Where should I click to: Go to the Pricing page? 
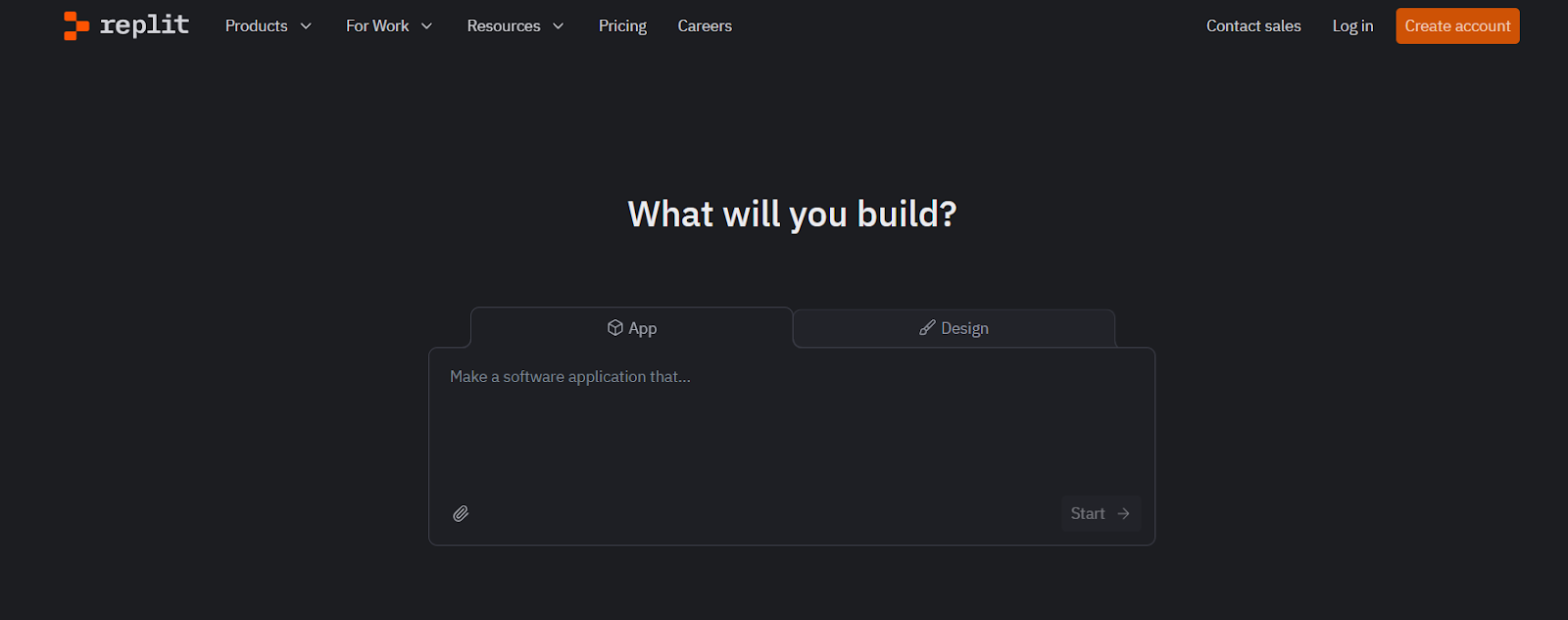[x=622, y=26]
